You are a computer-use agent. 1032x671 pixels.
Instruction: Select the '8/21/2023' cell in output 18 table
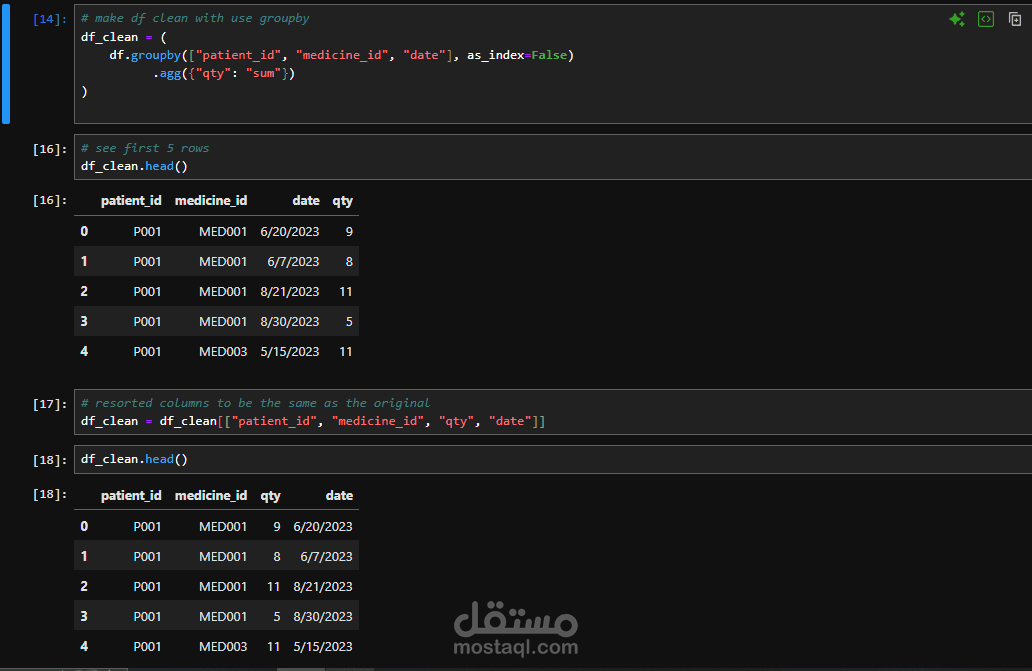click(x=323, y=586)
